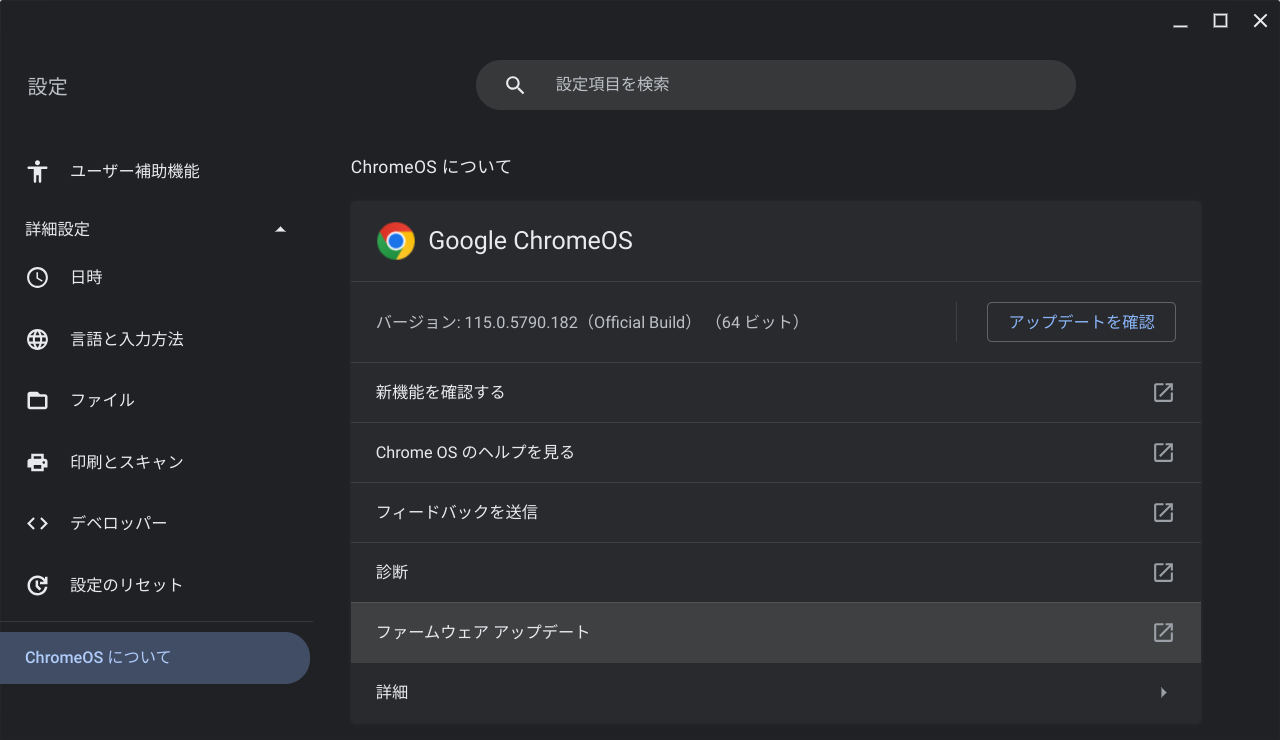Open ファームウェア アップデート external link icon
The height and width of the screenshot is (740, 1280).
(x=1163, y=632)
